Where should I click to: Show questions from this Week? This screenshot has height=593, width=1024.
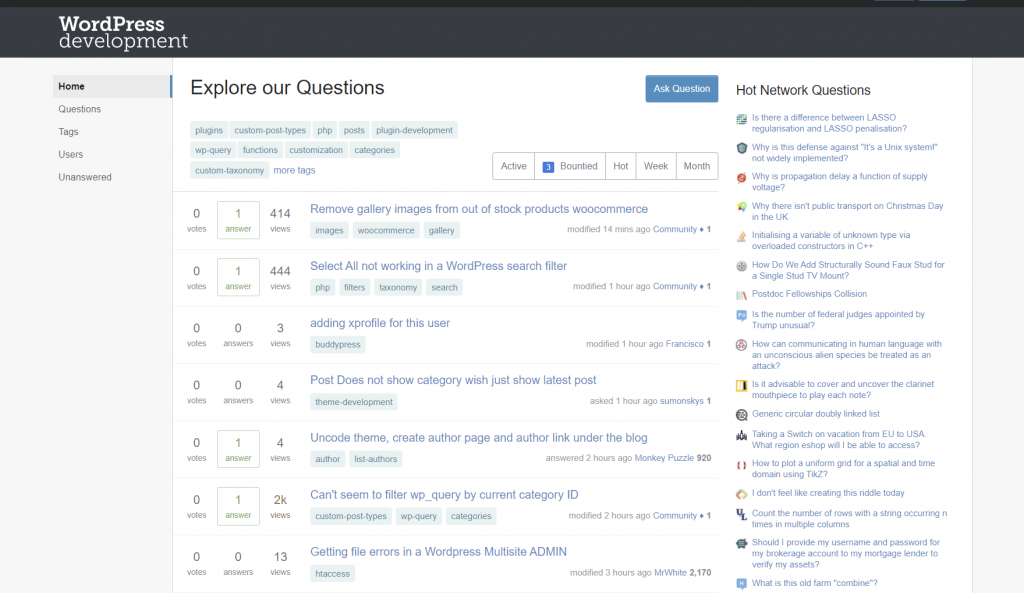click(x=656, y=167)
